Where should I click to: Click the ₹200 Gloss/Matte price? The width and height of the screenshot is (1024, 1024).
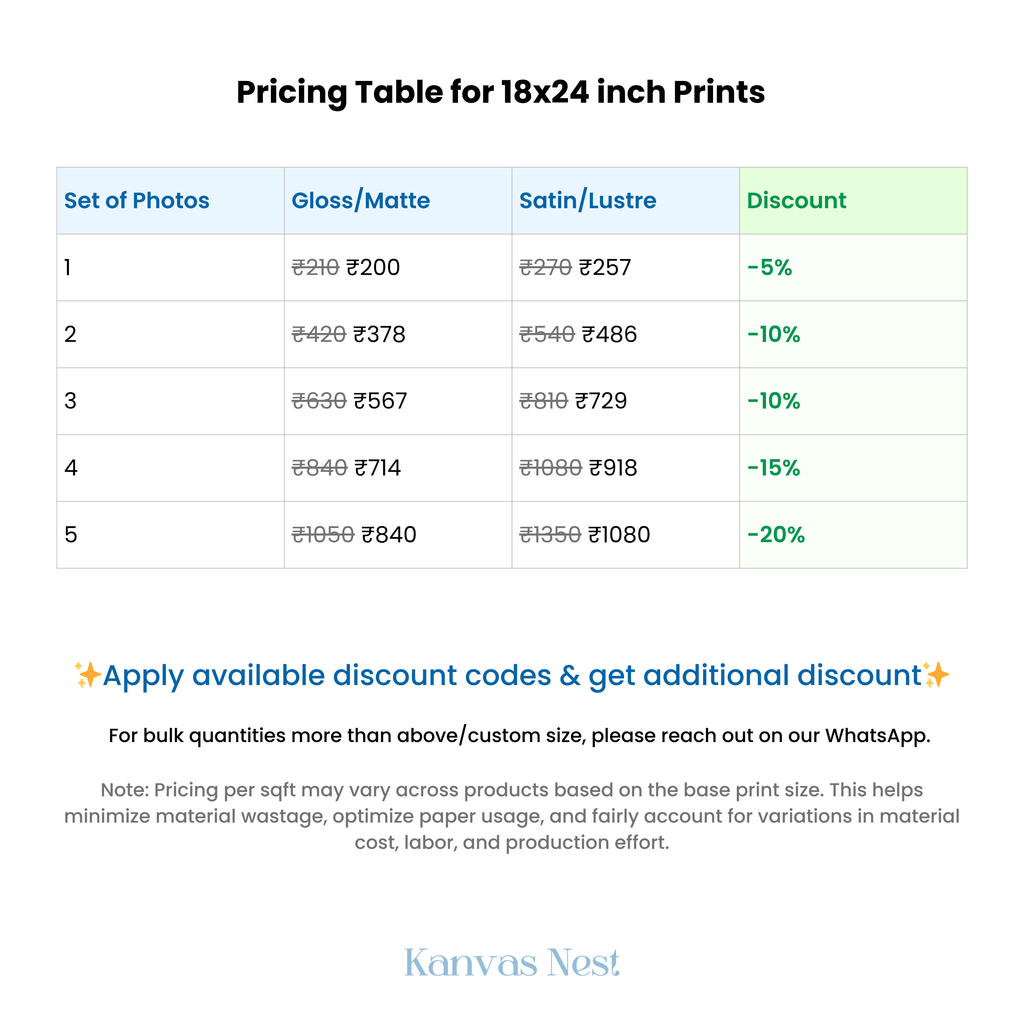[373, 267]
